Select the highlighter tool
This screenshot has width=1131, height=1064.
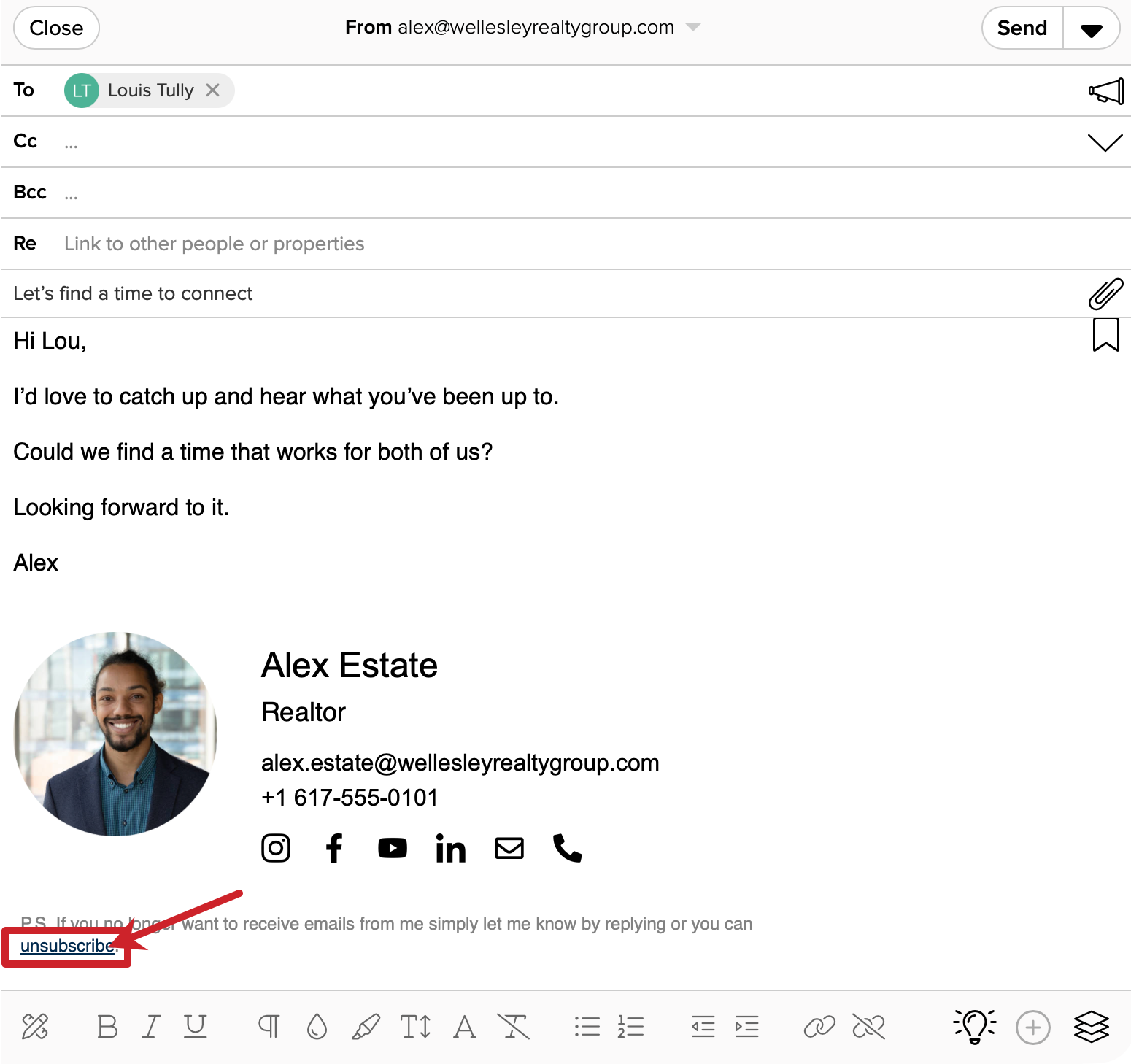point(366,1027)
